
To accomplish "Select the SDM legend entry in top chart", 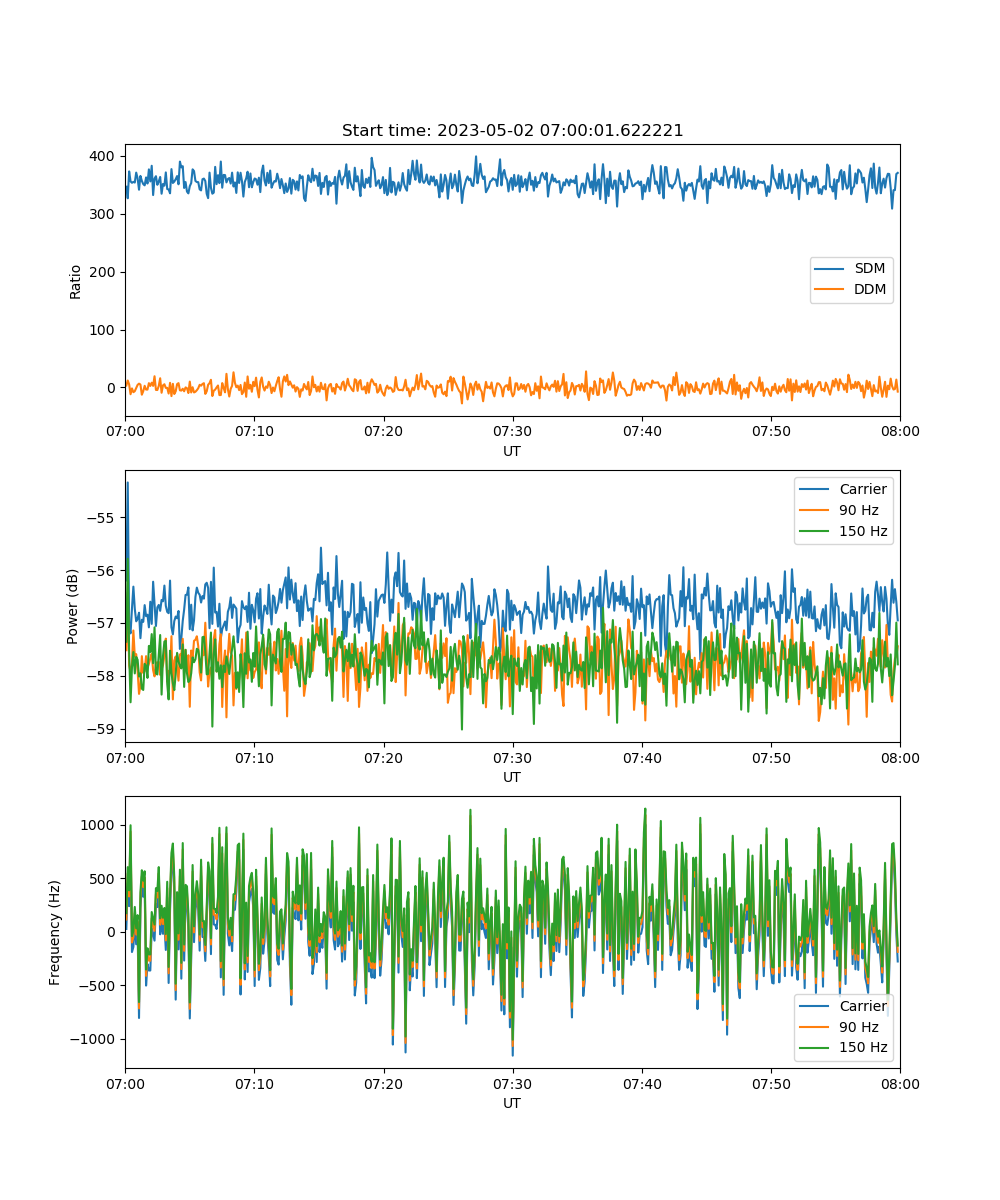I will pos(852,269).
